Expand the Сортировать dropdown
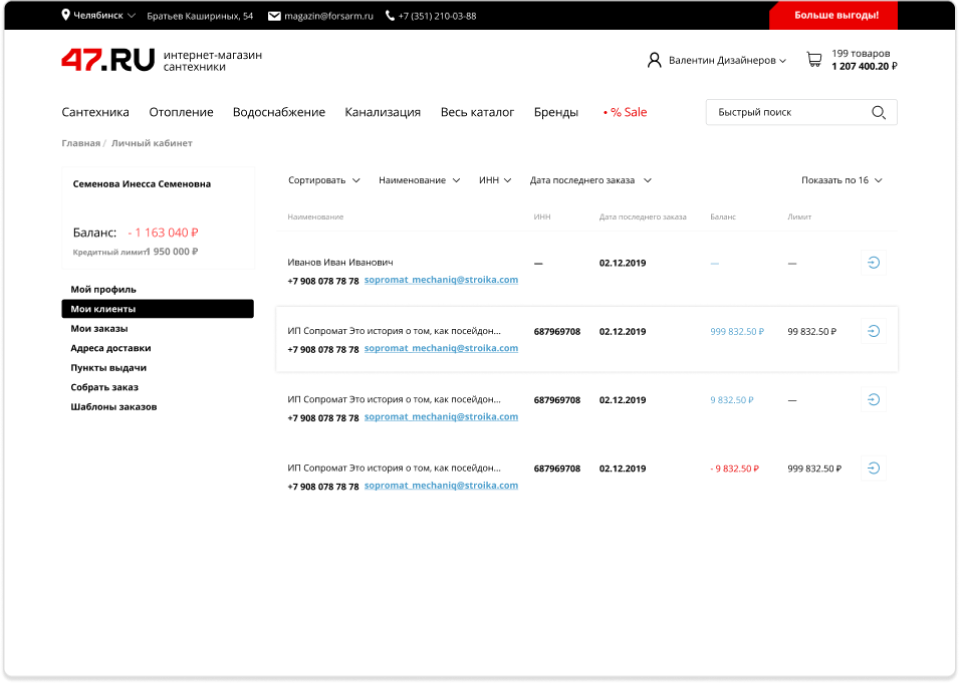 [x=324, y=181]
